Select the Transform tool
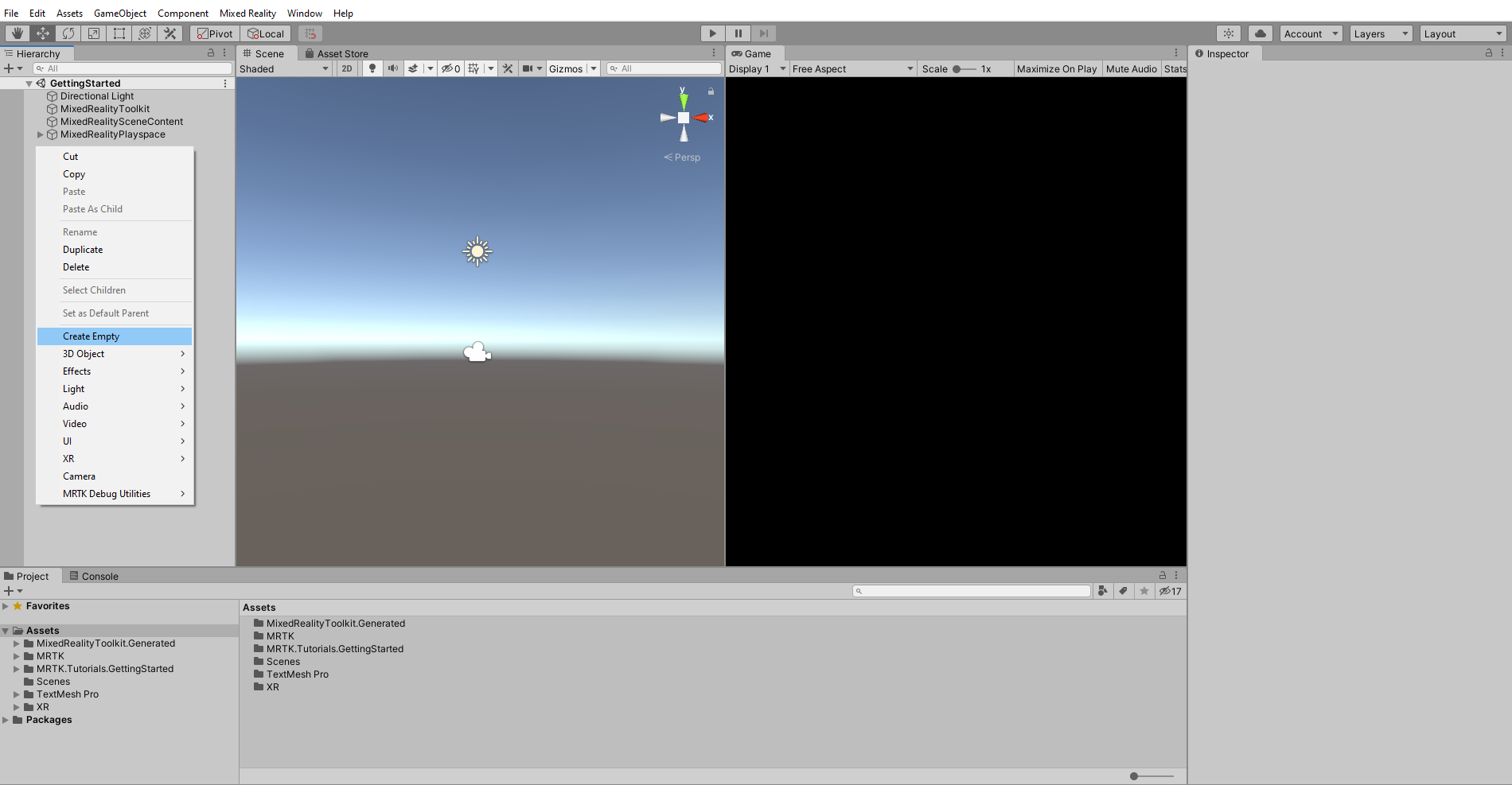This screenshot has height=785, width=1512. click(145, 33)
